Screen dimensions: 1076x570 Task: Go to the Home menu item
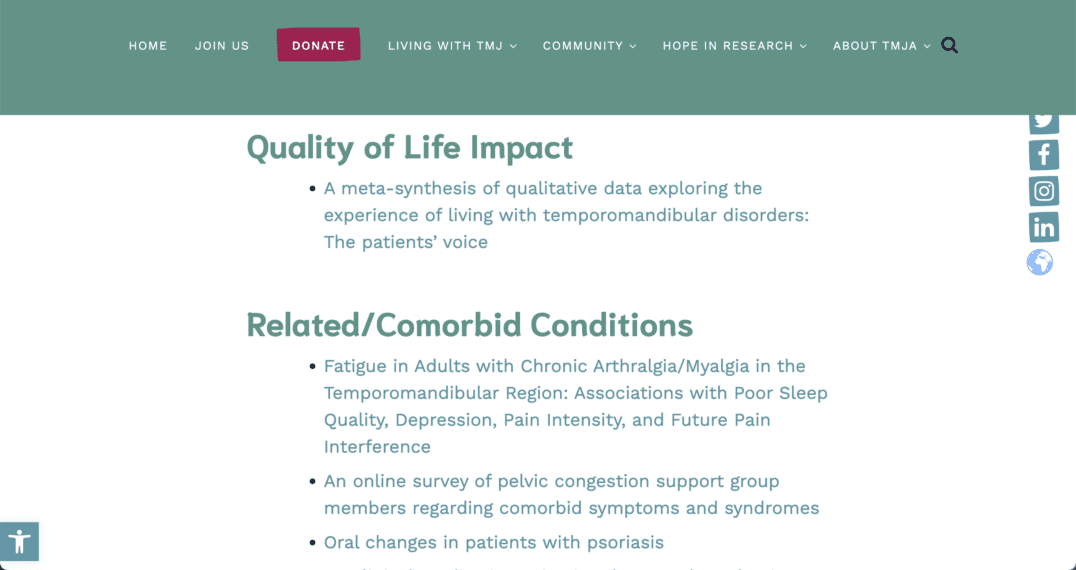(148, 46)
